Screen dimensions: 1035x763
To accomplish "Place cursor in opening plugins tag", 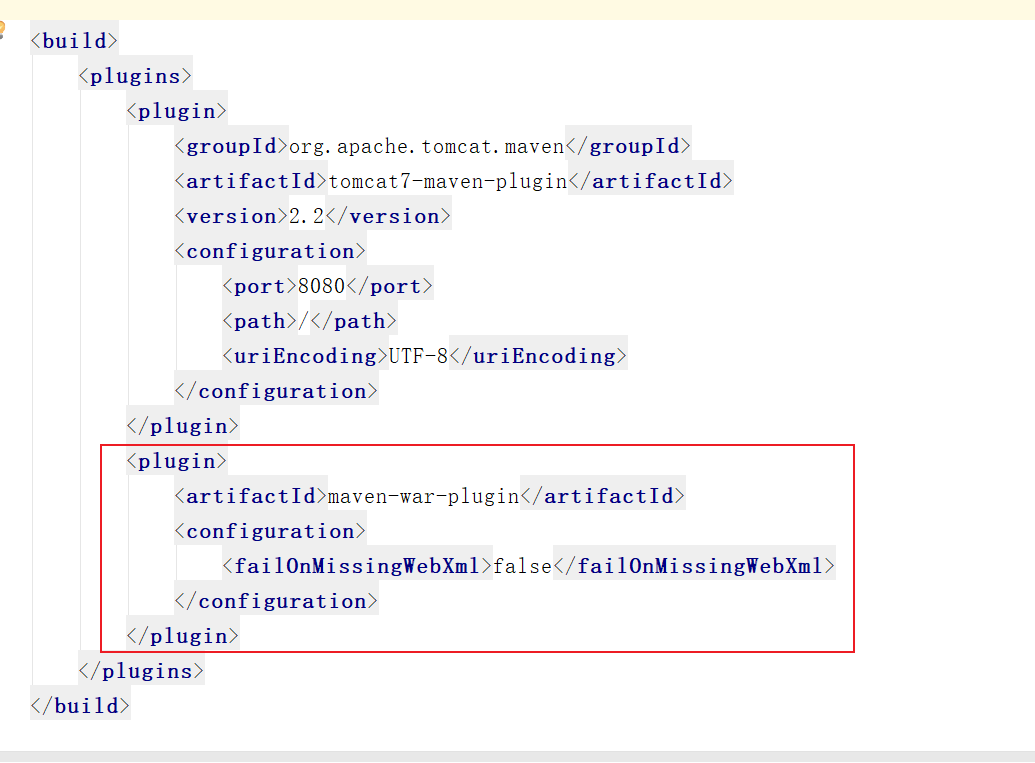I will (135, 76).
